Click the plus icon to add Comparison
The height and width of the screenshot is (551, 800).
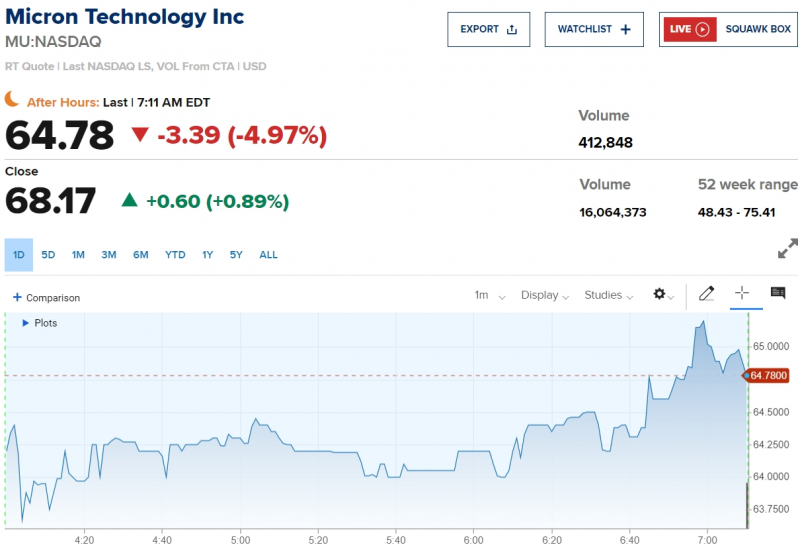click(16, 298)
